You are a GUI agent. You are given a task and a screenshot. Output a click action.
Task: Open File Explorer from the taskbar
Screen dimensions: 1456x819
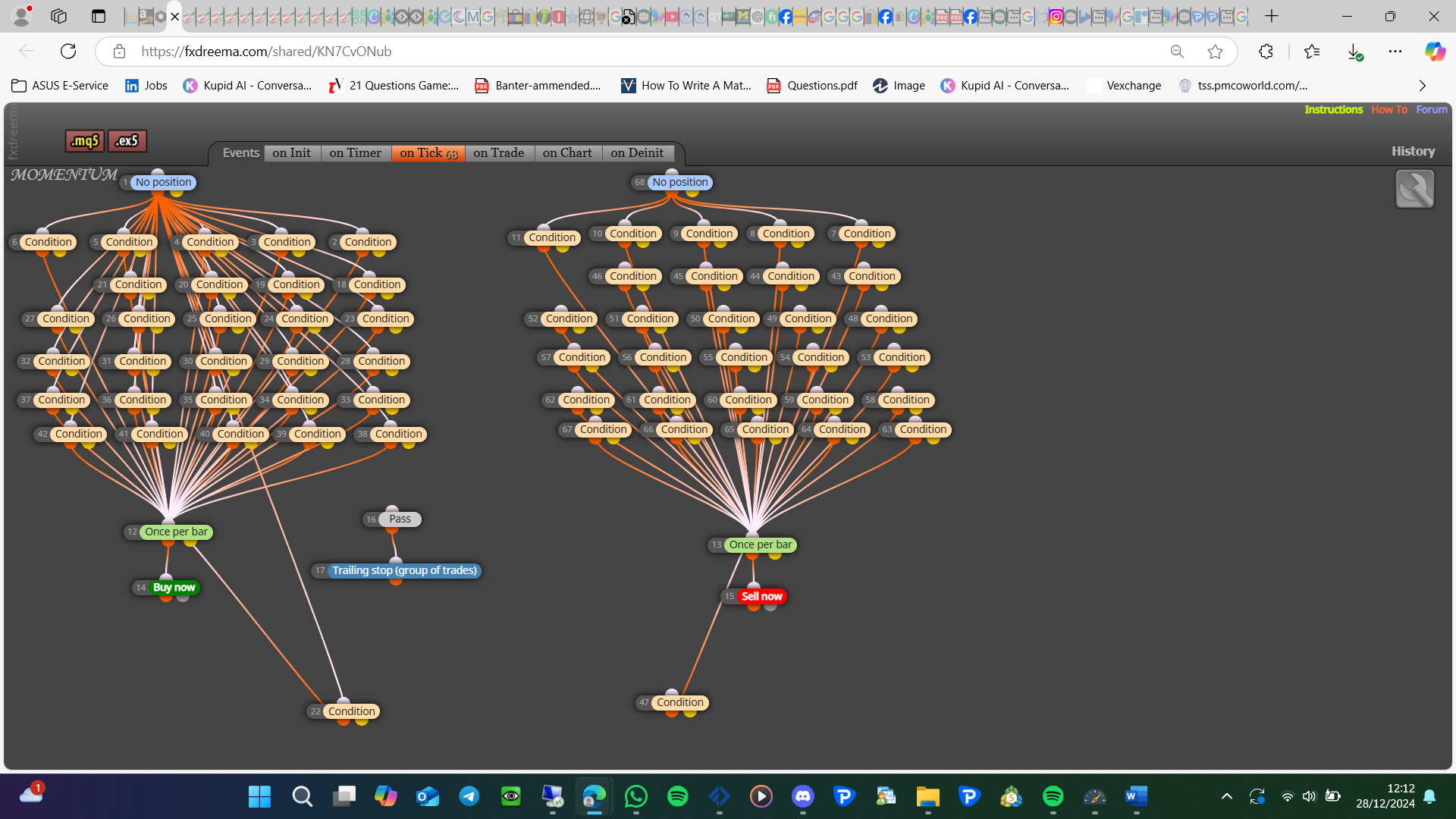tap(927, 796)
